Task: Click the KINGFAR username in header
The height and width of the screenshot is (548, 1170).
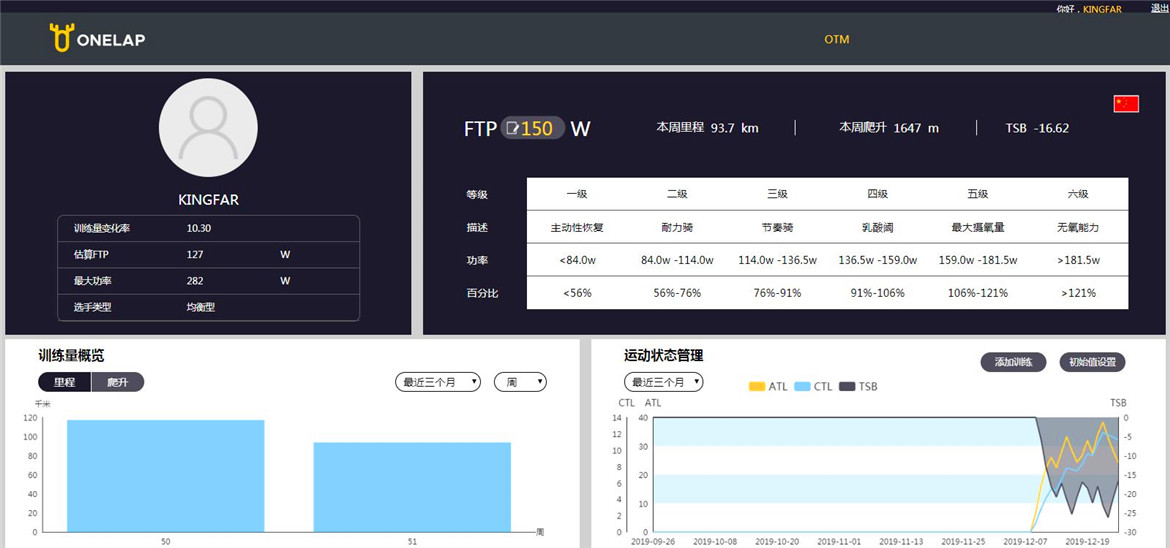Action: [1102, 9]
